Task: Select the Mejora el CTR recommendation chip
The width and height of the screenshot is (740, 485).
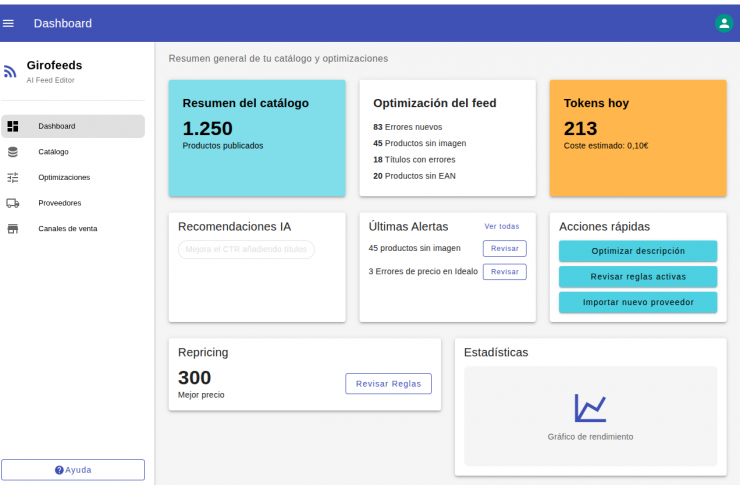Action: point(246,250)
